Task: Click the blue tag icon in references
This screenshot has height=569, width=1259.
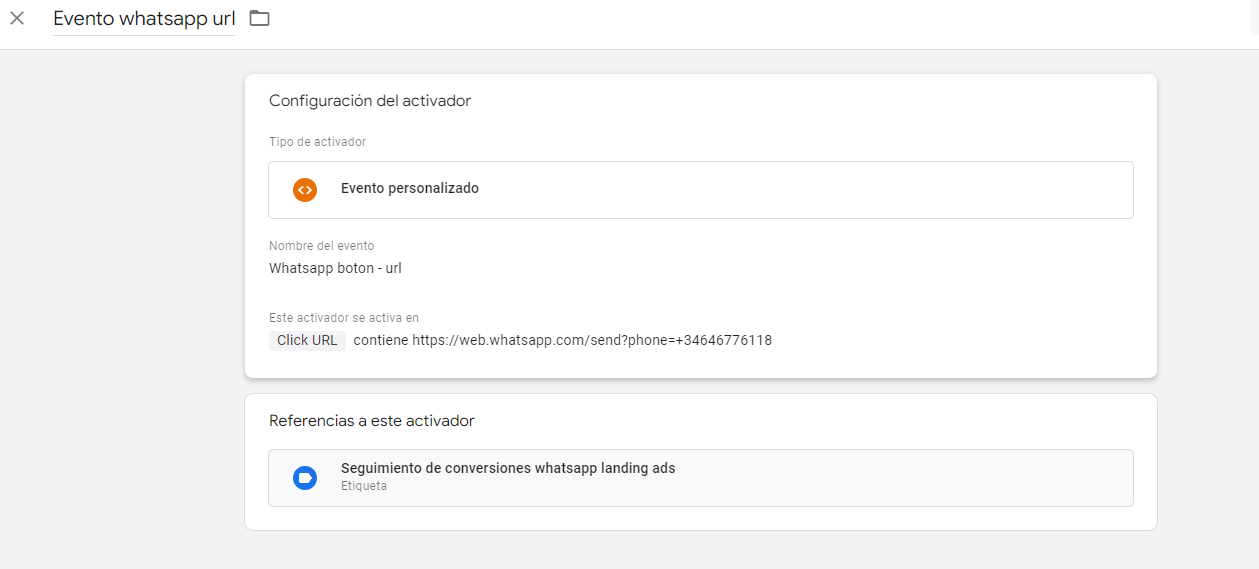Action: (x=305, y=478)
